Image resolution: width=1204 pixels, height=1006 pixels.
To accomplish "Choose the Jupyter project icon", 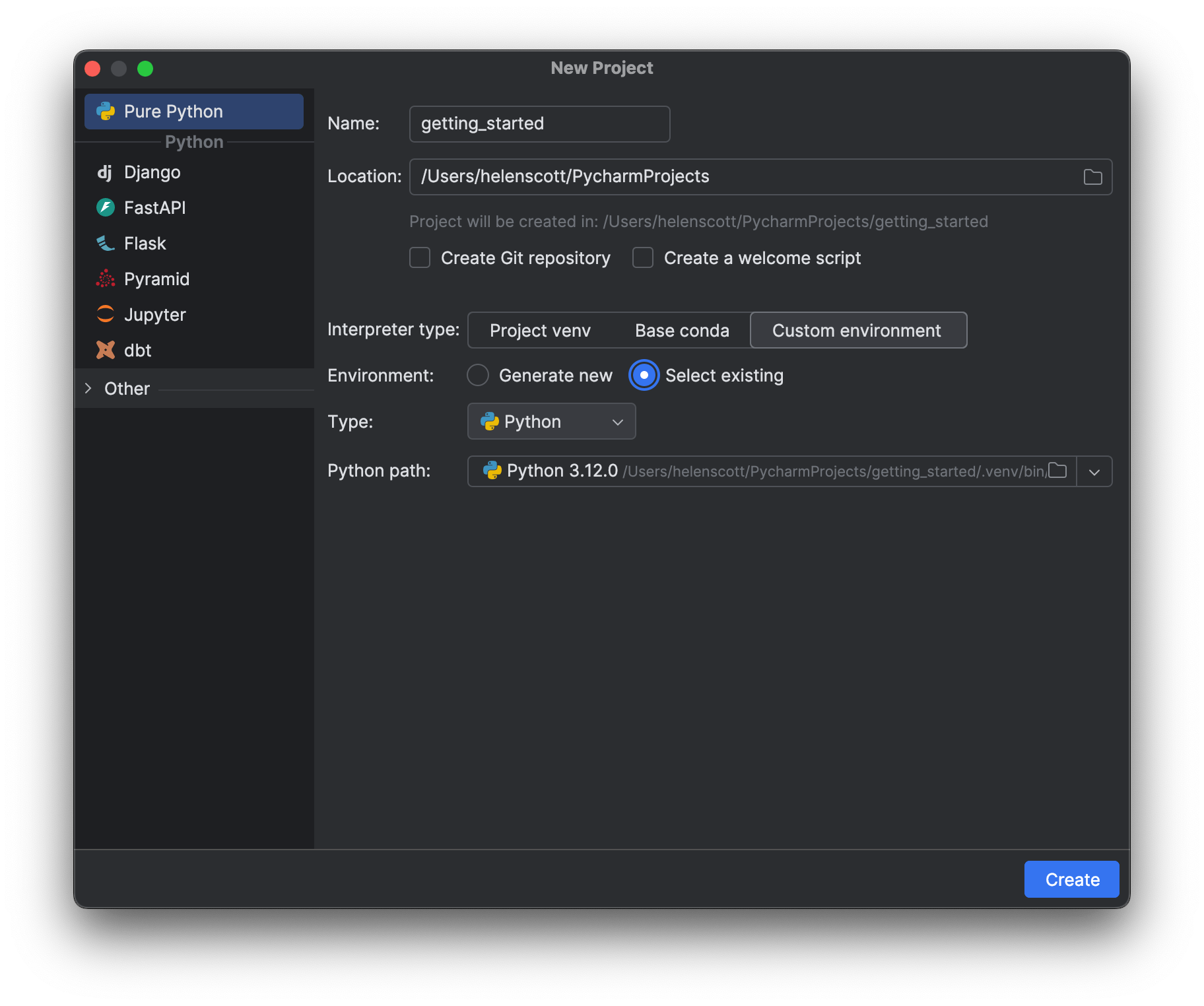I will pos(106,315).
